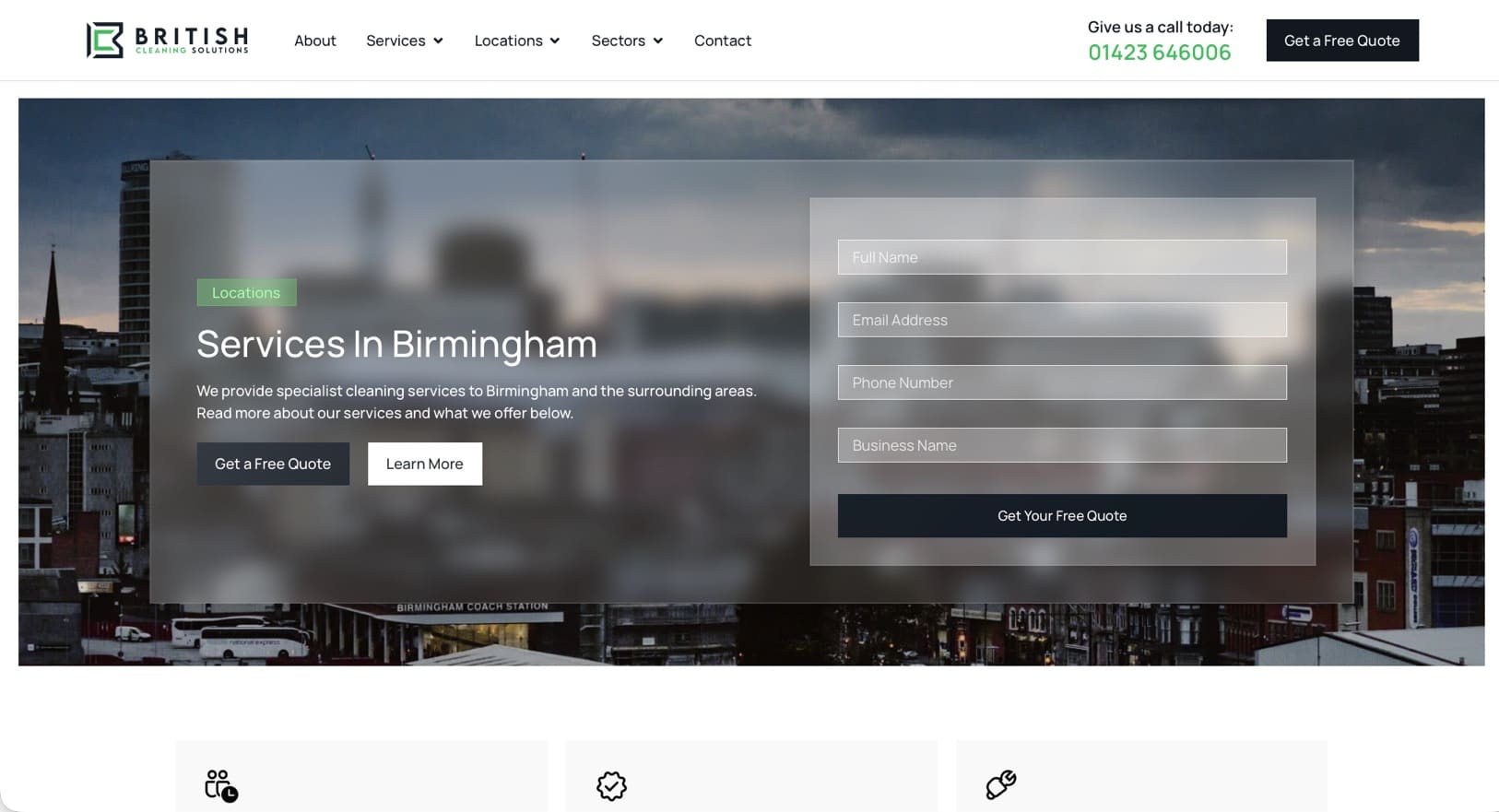
Task: Expand the Services dropdown chevron
Action: (438, 41)
